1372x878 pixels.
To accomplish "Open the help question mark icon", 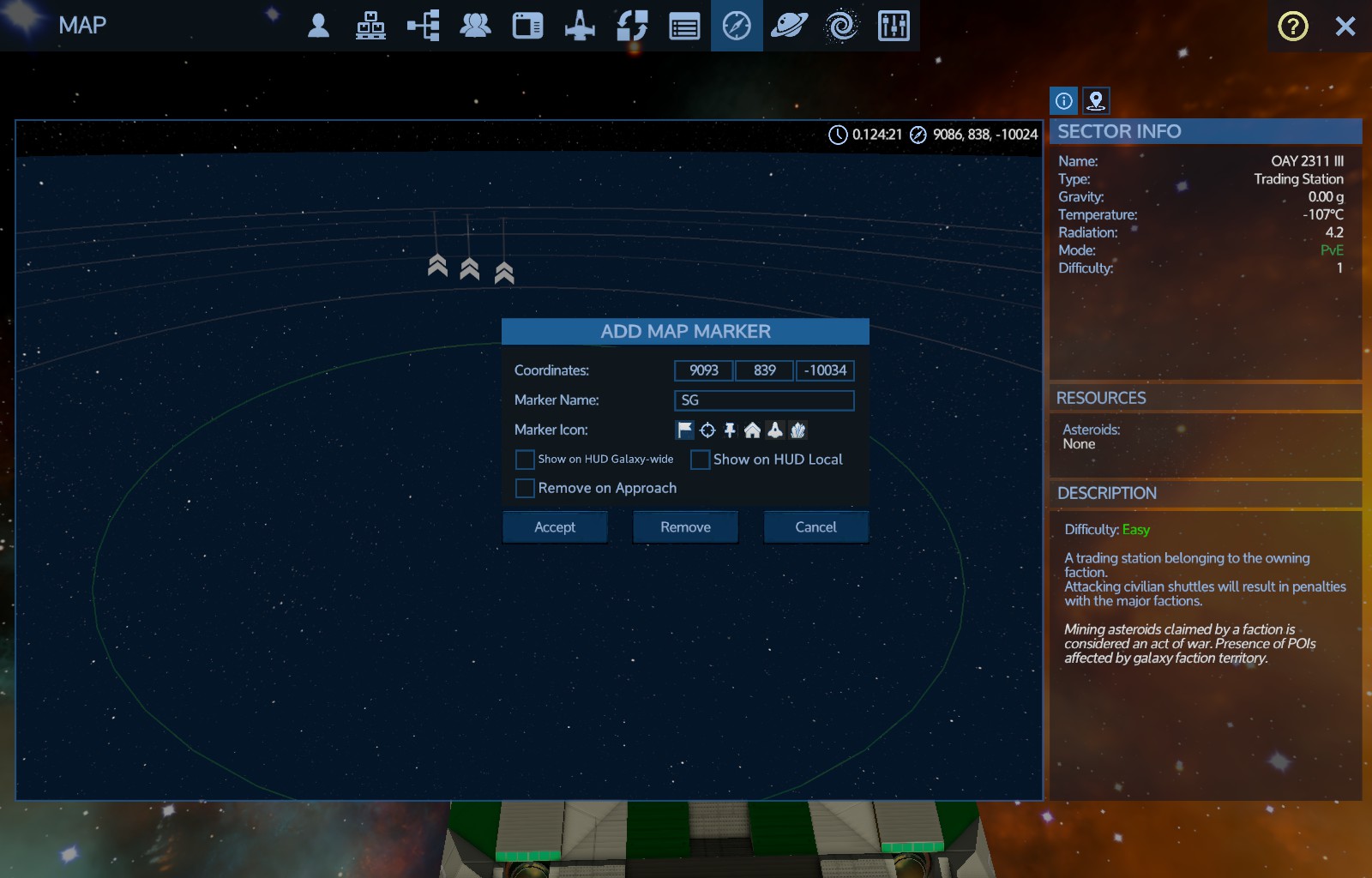I will pyautogui.click(x=1292, y=27).
